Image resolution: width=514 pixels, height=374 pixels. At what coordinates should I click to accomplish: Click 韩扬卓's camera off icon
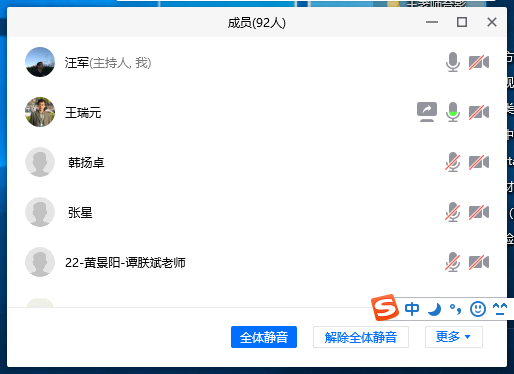pos(479,162)
